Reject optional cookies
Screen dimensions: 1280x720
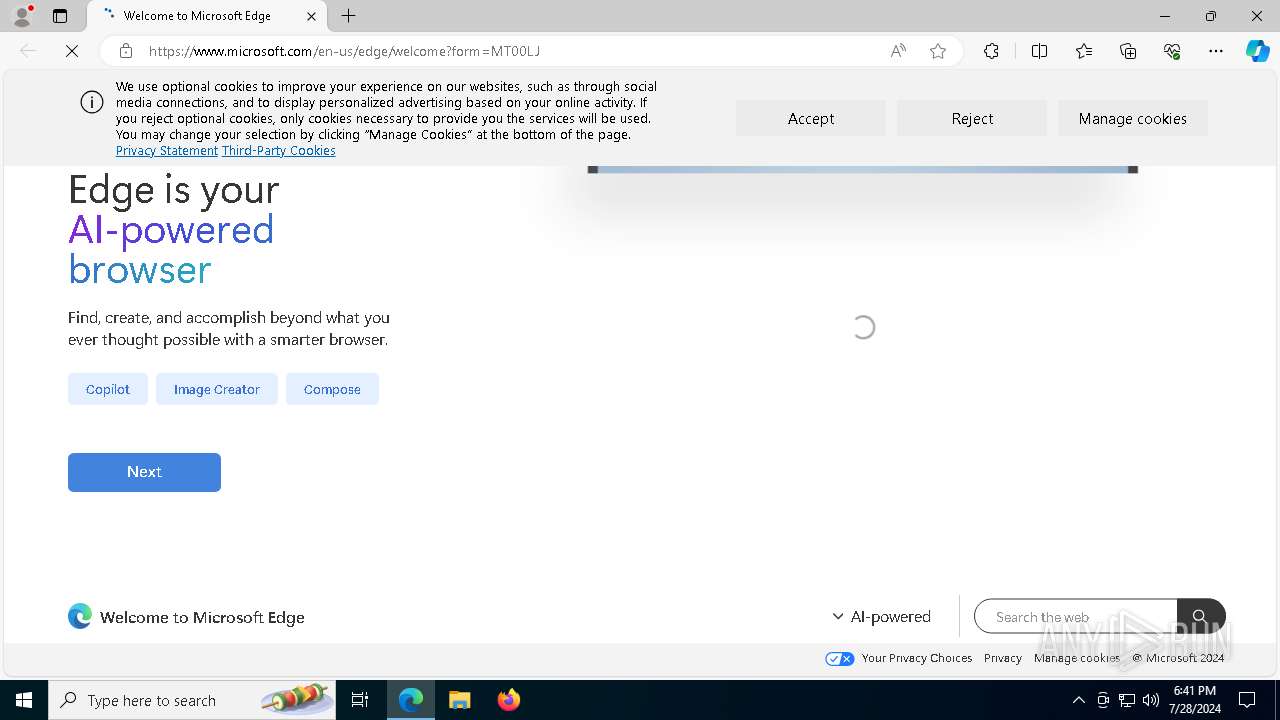click(972, 118)
